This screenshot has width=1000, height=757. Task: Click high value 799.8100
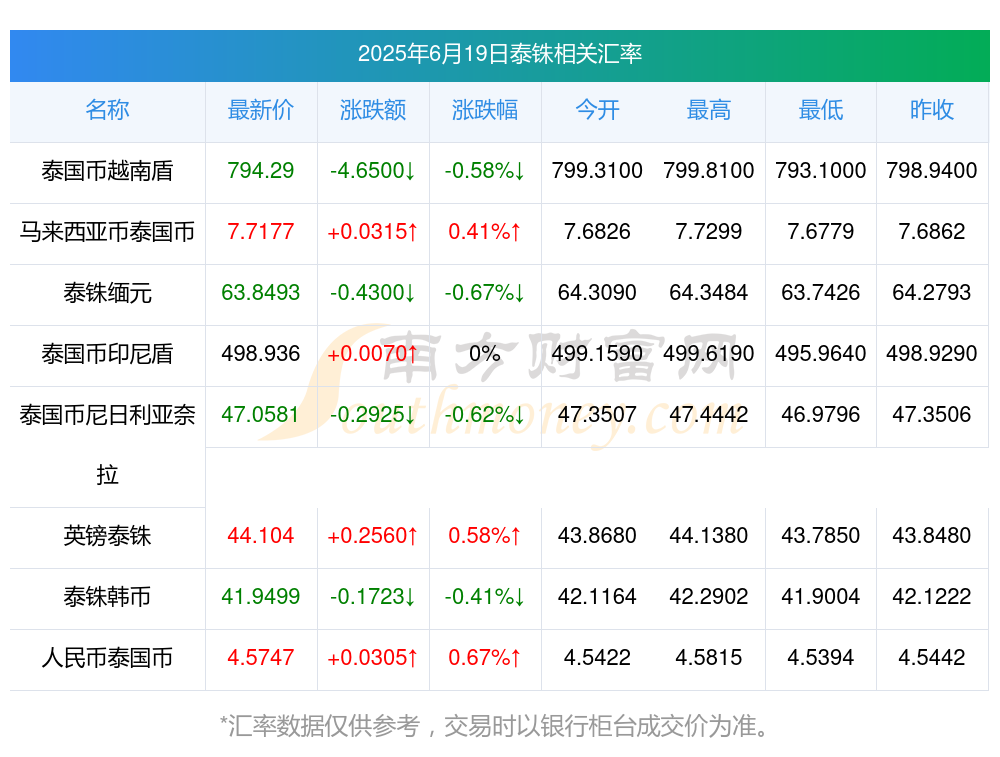(709, 171)
